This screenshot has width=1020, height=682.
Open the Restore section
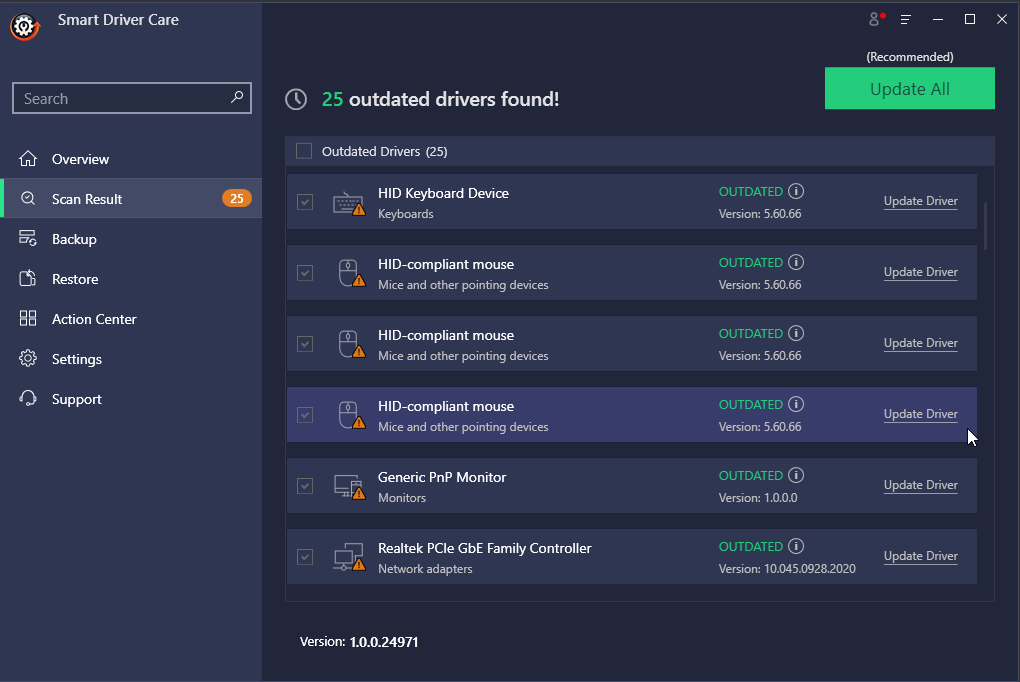click(x=131, y=279)
